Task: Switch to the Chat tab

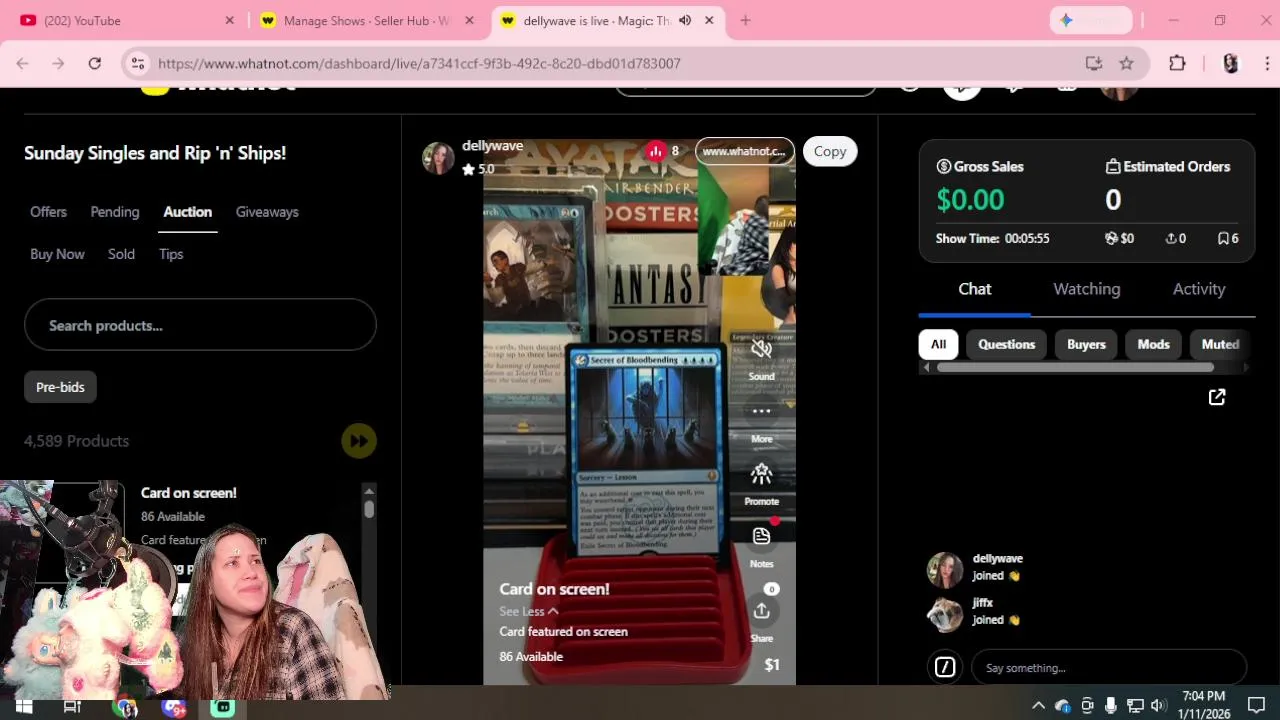Action: tap(975, 289)
